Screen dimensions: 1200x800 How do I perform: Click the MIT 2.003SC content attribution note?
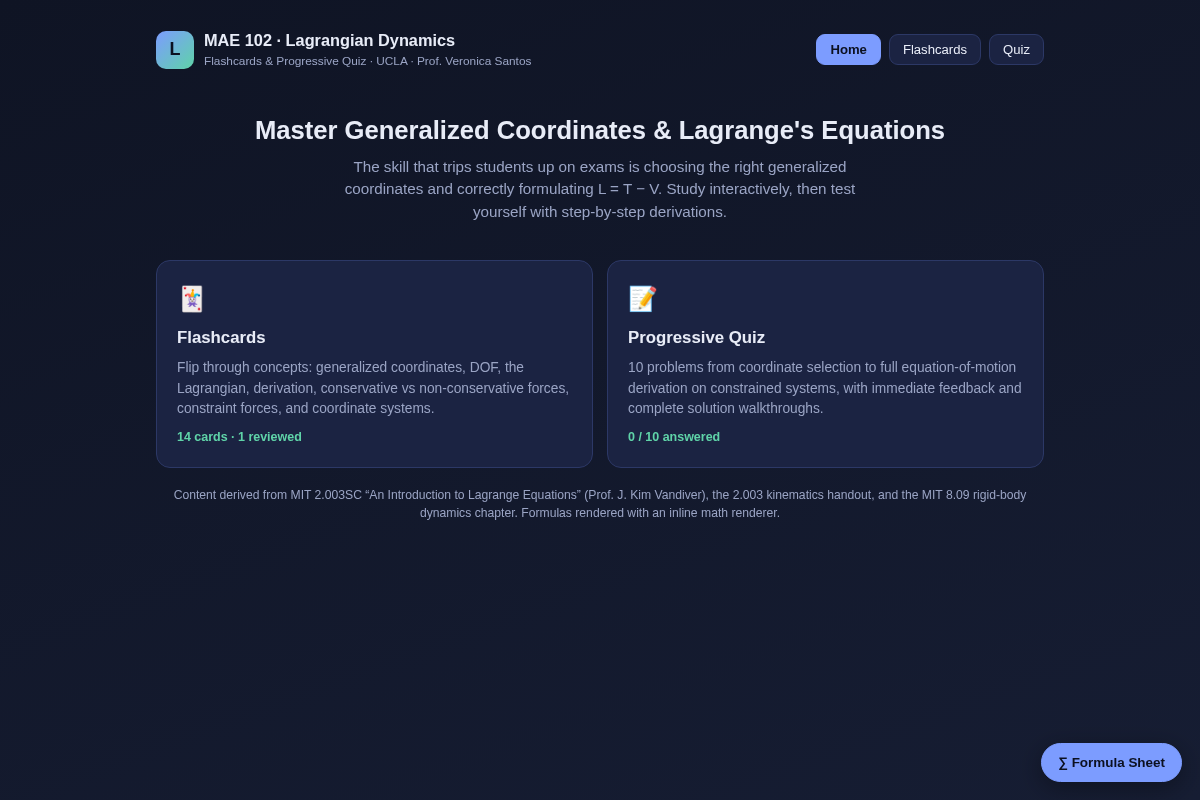(x=600, y=504)
